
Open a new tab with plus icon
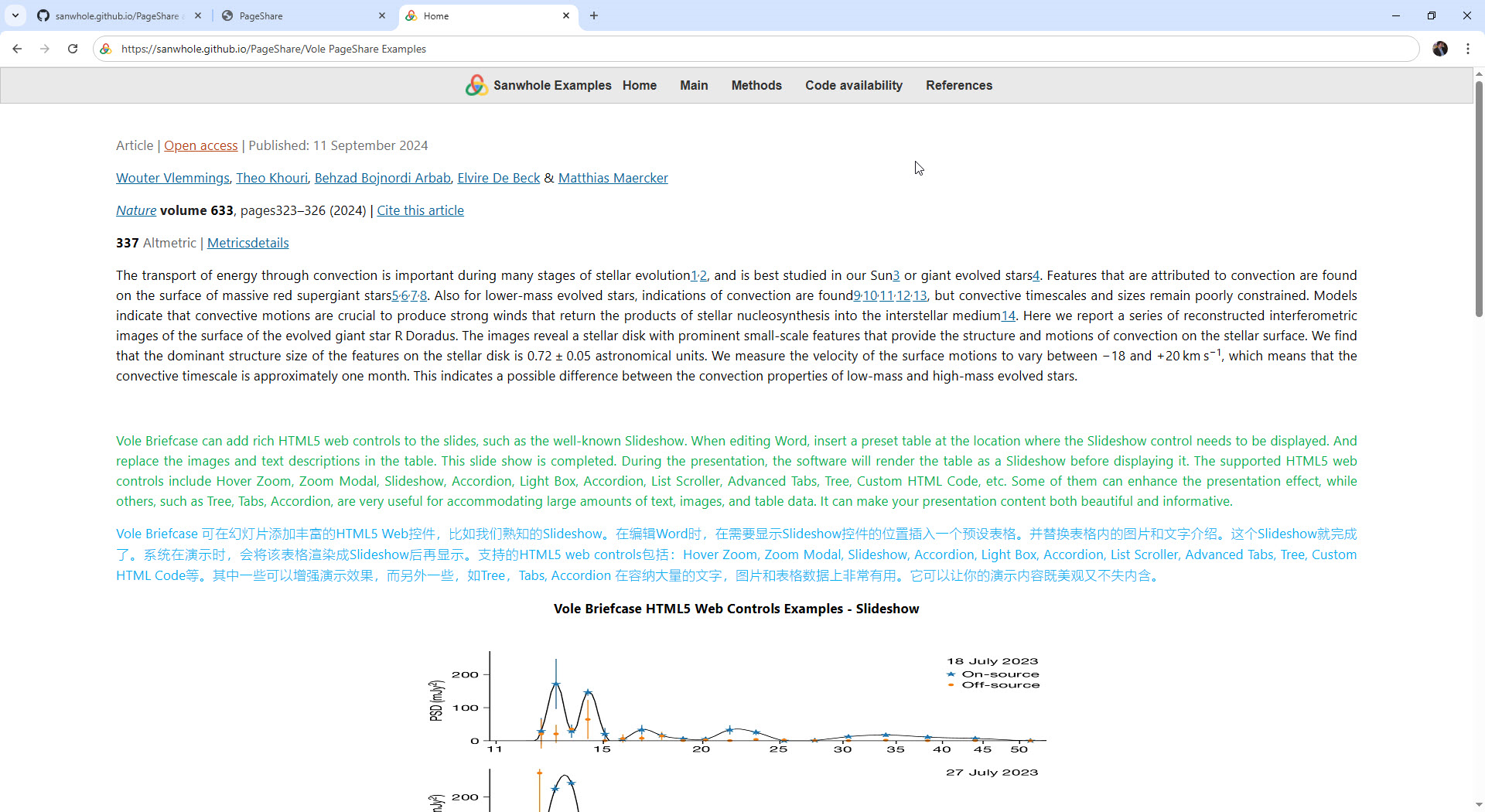[x=594, y=15]
